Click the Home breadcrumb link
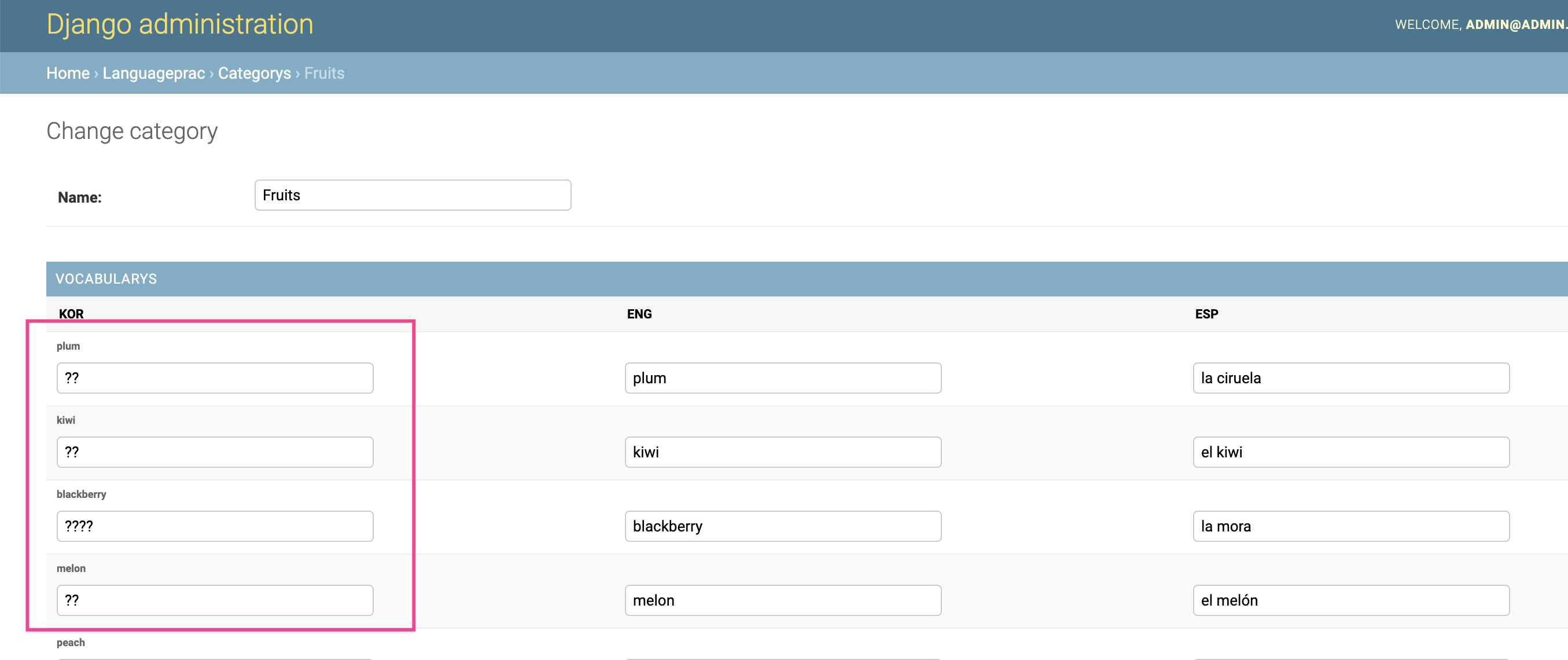This screenshot has height=660, width=1568. (x=68, y=73)
